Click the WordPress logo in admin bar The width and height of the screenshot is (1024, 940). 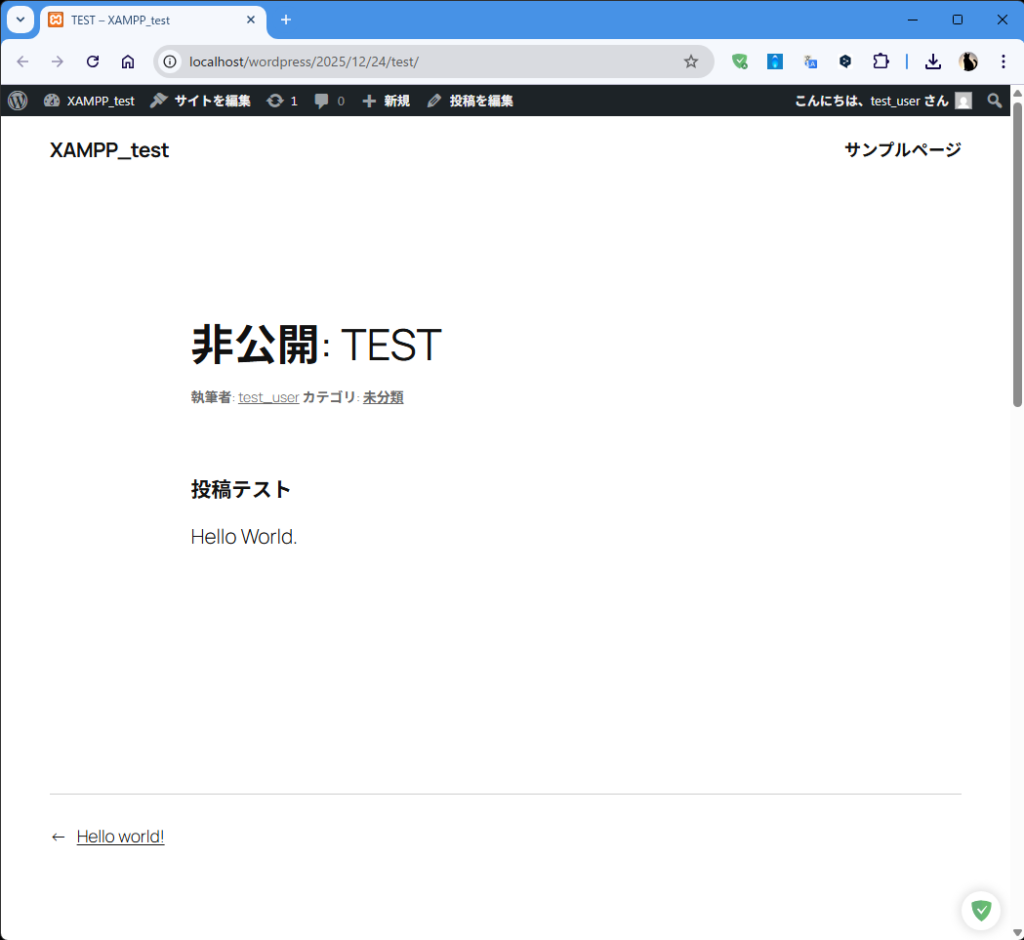18,101
